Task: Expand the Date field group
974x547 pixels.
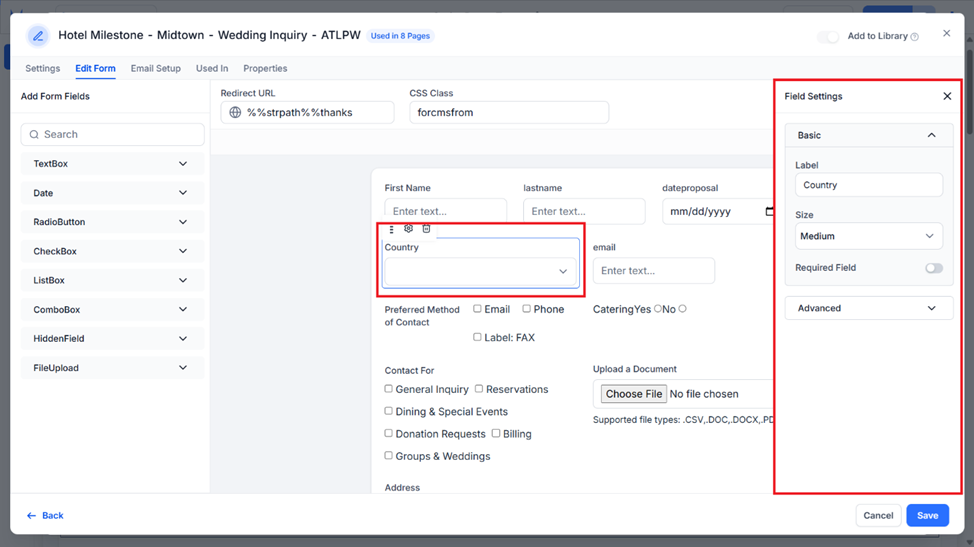Action: click(x=112, y=193)
